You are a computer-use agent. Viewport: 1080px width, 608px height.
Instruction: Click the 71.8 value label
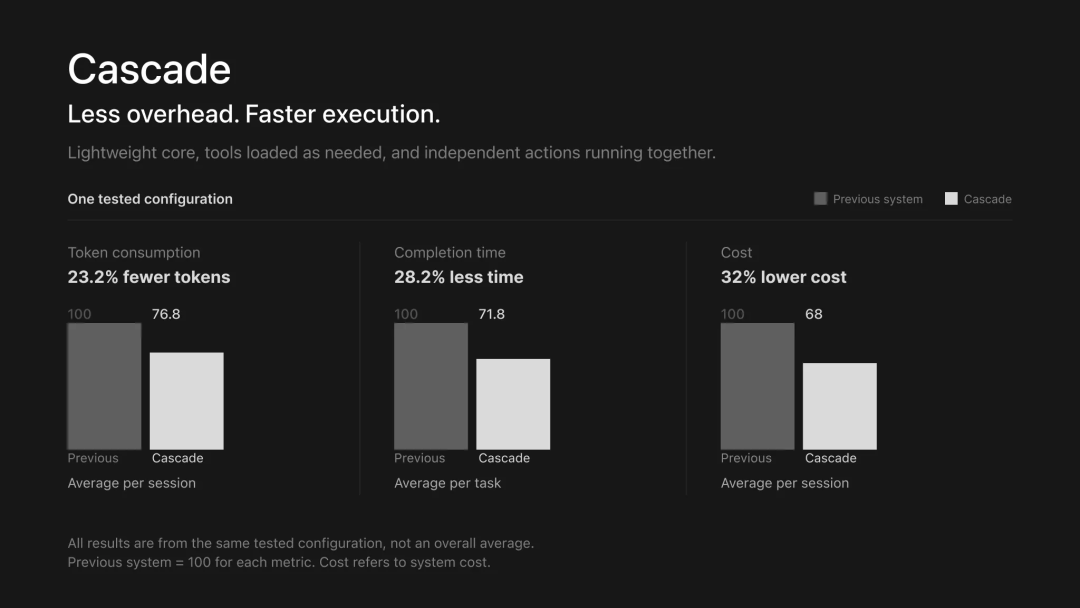tap(491, 314)
